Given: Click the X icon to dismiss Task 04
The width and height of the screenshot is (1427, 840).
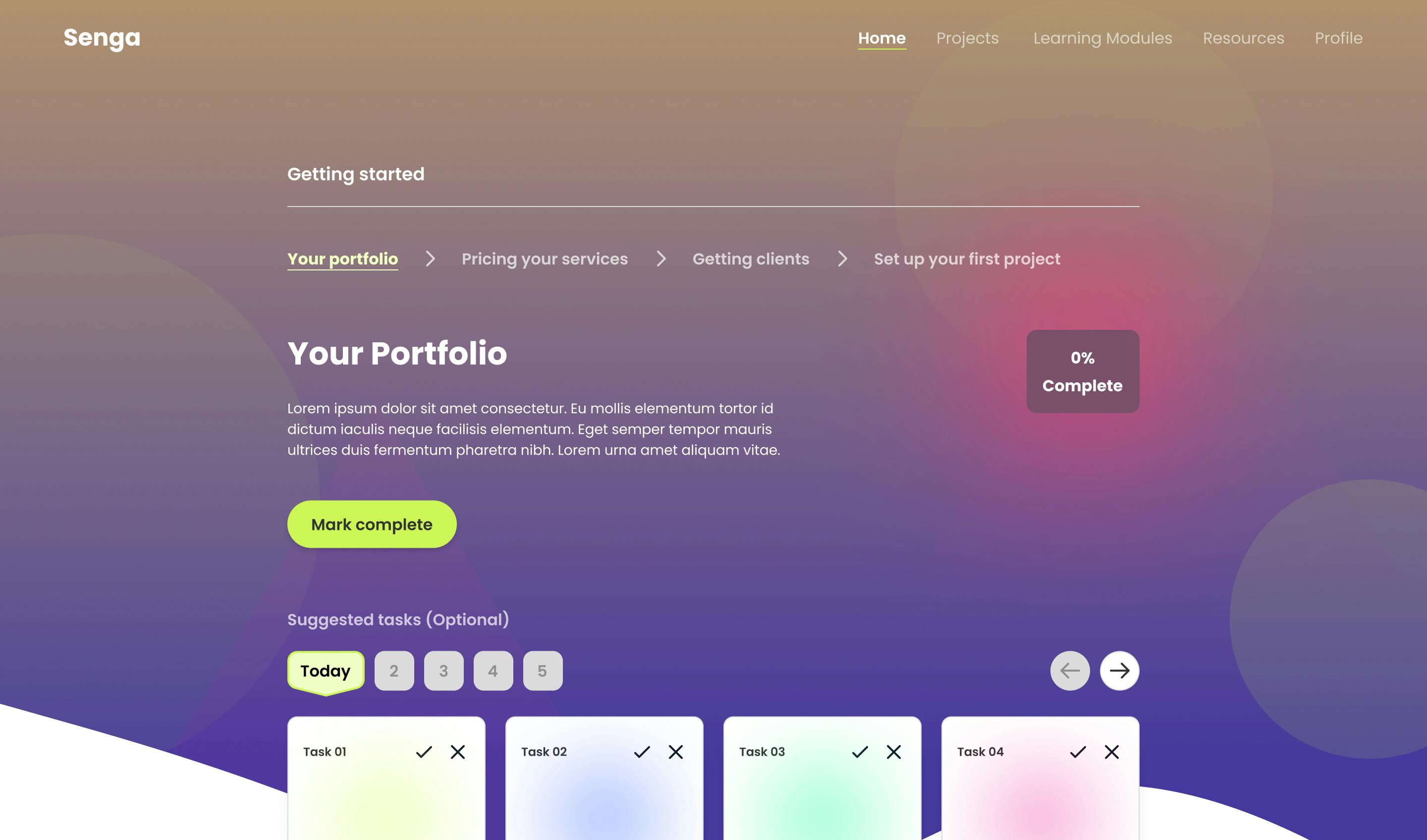Looking at the screenshot, I should click(x=1111, y=752).
